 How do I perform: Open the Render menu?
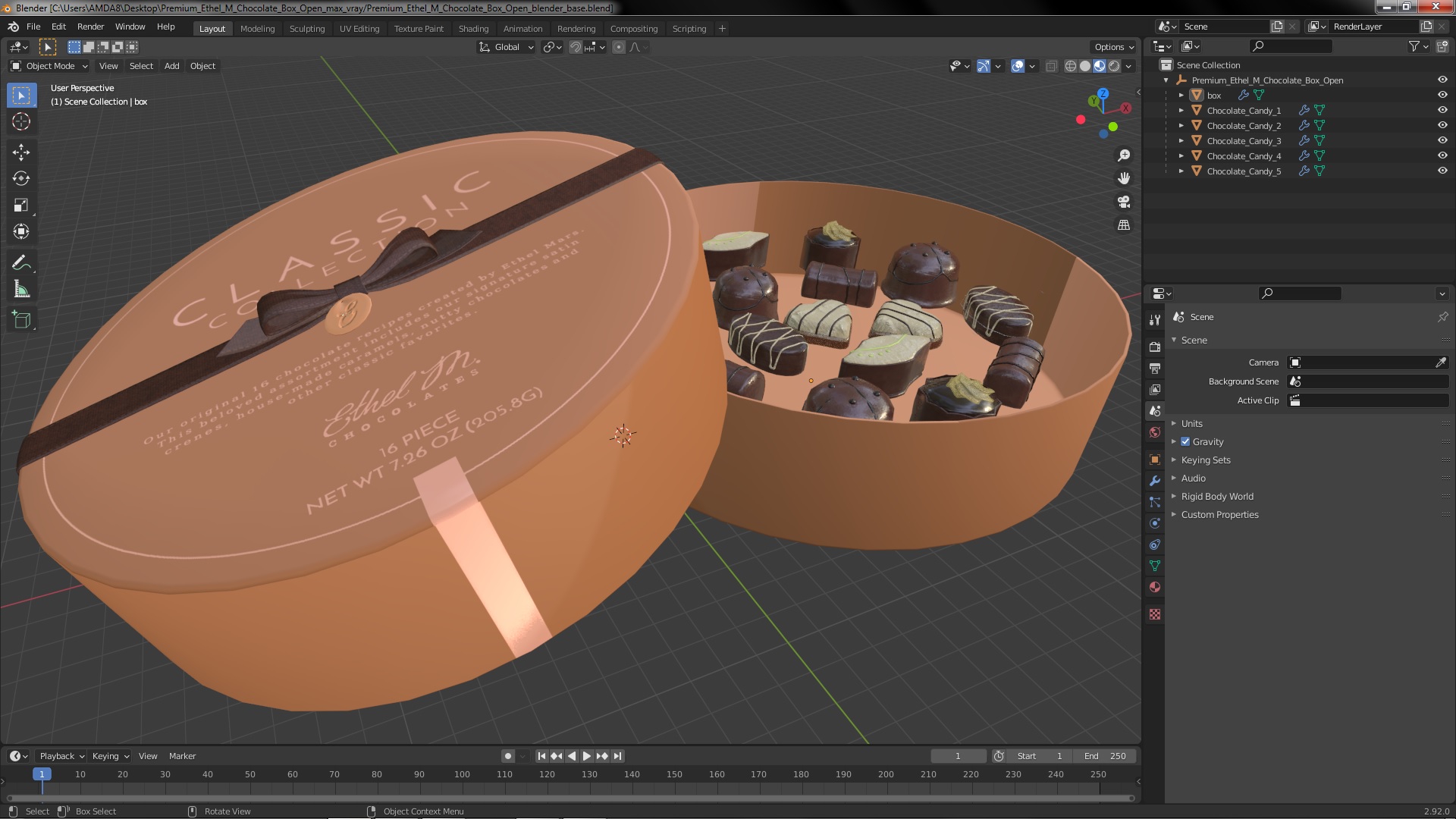tap(90, 27)
